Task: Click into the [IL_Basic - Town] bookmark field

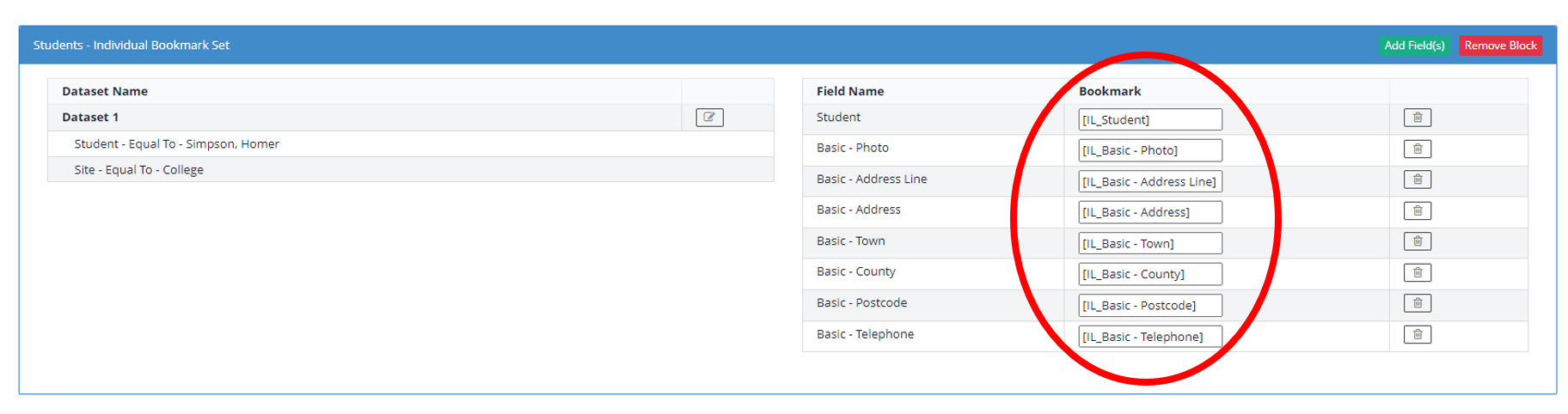Action: pyautogui.click(x=1149, y=243)
